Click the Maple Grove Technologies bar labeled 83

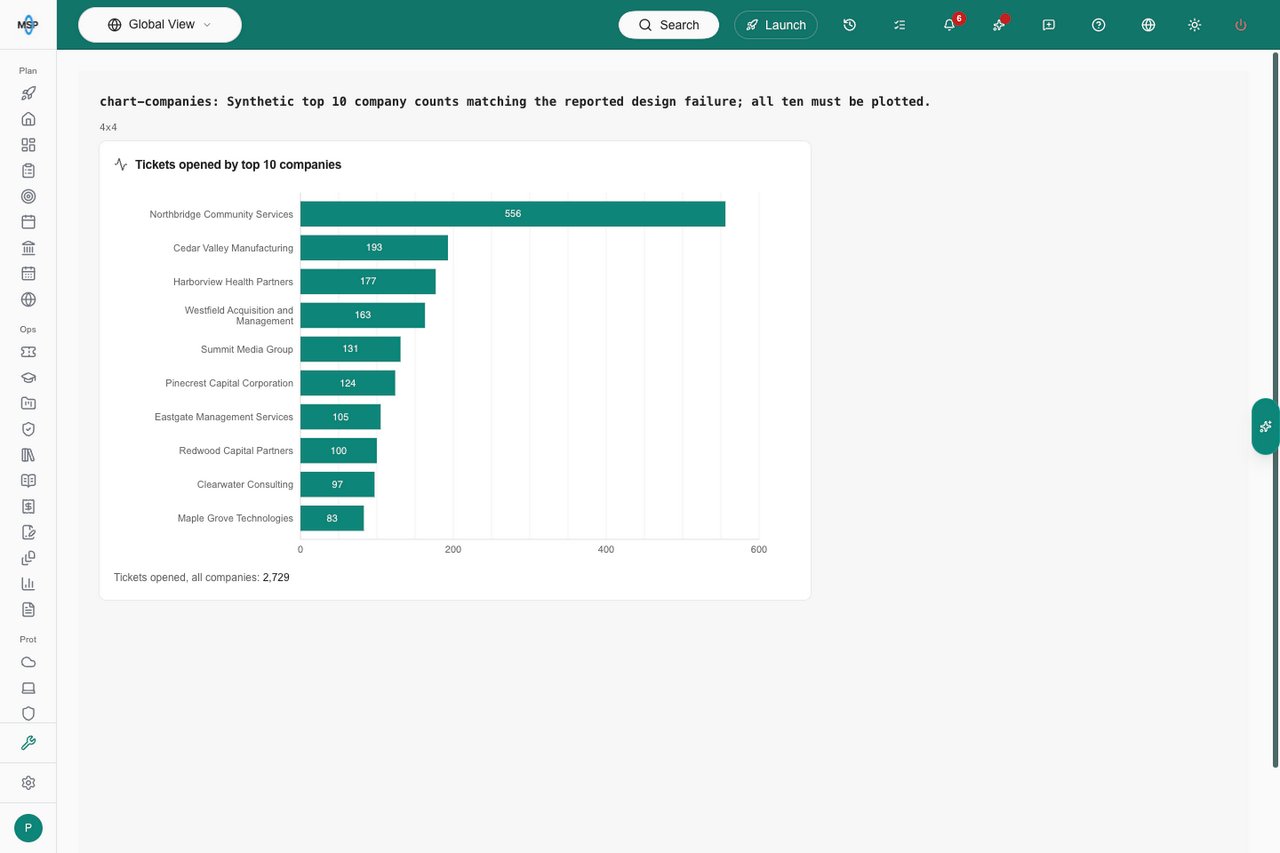332,518
